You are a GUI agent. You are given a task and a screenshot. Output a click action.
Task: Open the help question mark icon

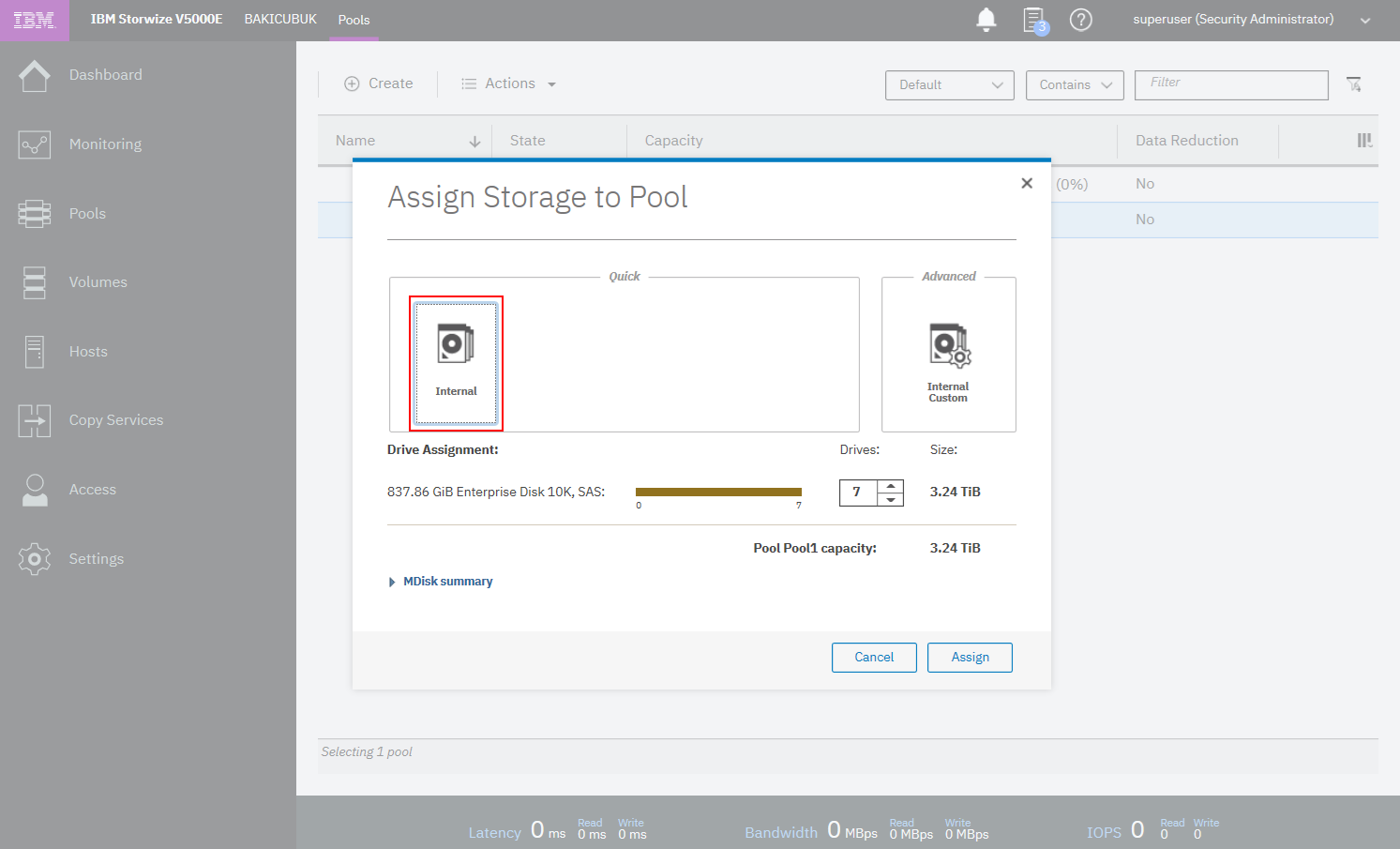(1081, 20)
